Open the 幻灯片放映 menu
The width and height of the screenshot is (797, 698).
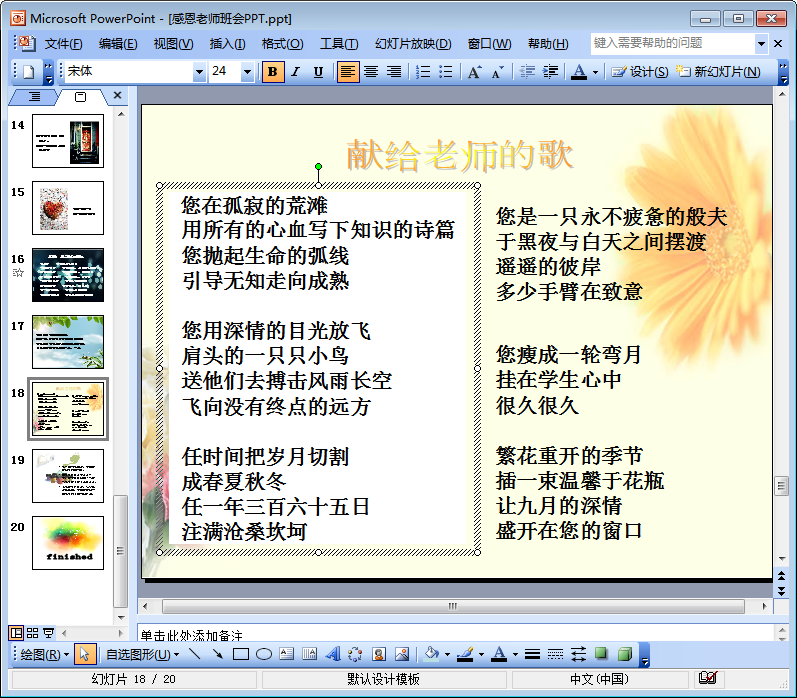pyautogui.click(x=412, y=44)
